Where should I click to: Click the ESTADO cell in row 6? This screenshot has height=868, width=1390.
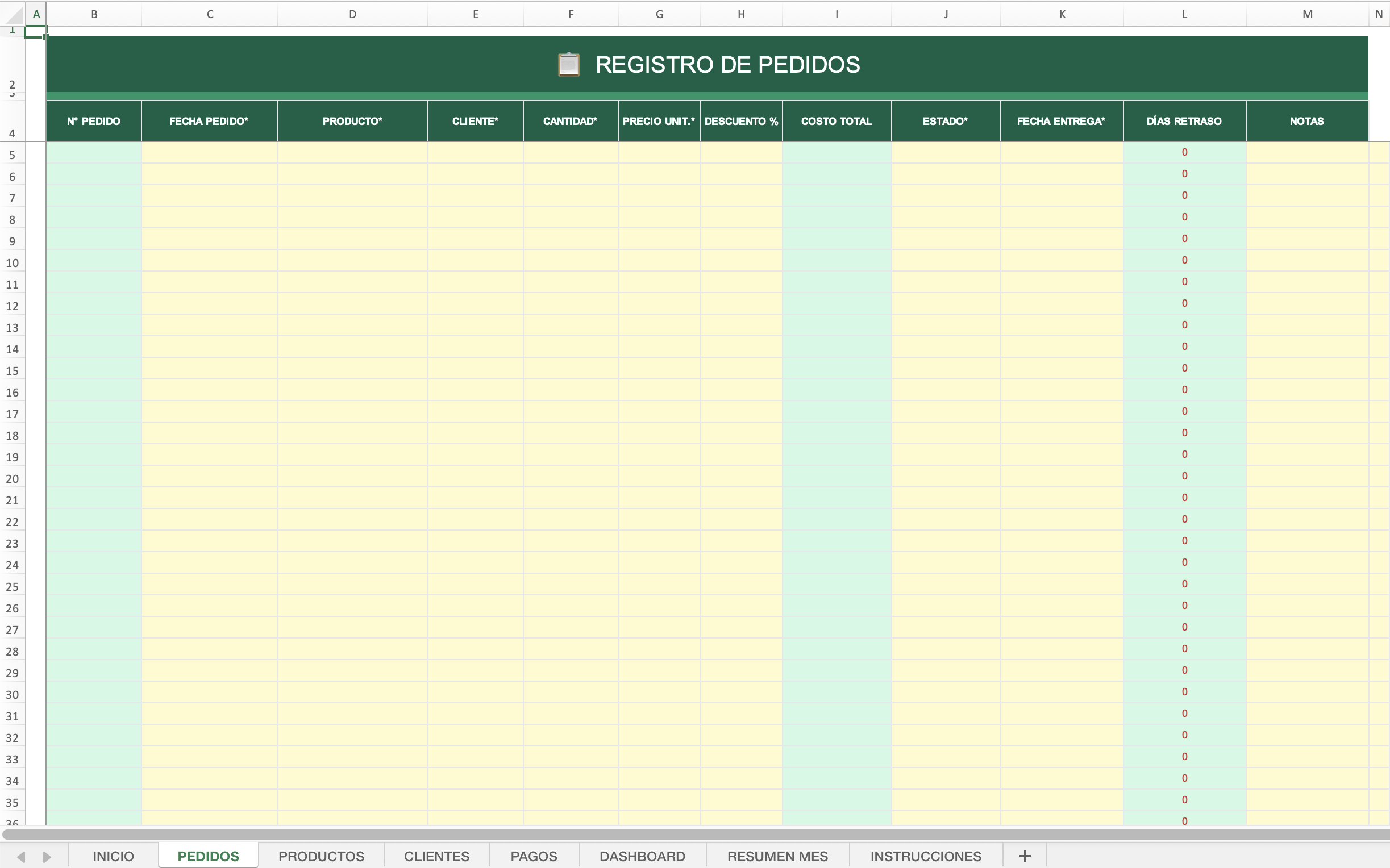946,174
